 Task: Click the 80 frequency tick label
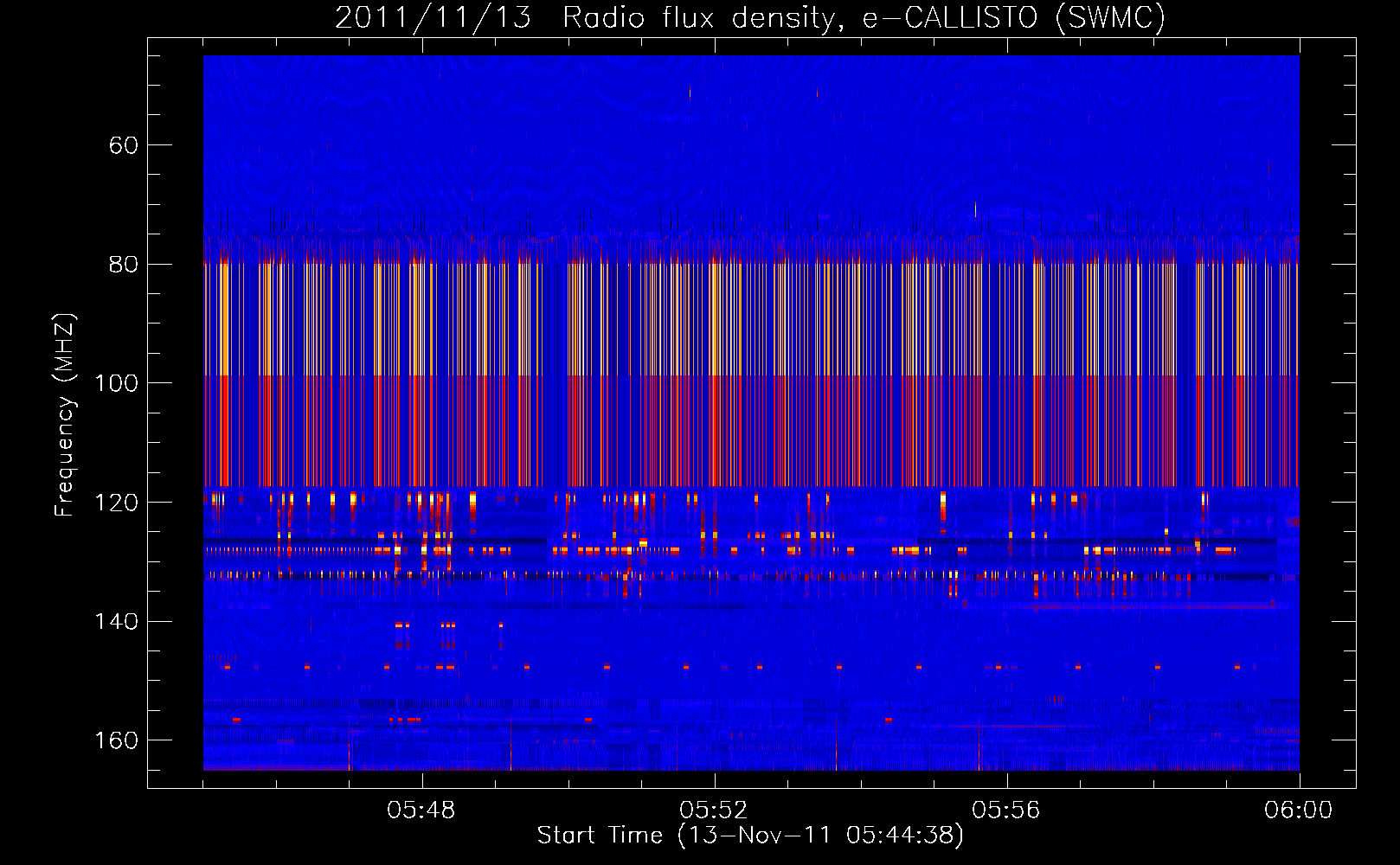click(x=123, y=264)
